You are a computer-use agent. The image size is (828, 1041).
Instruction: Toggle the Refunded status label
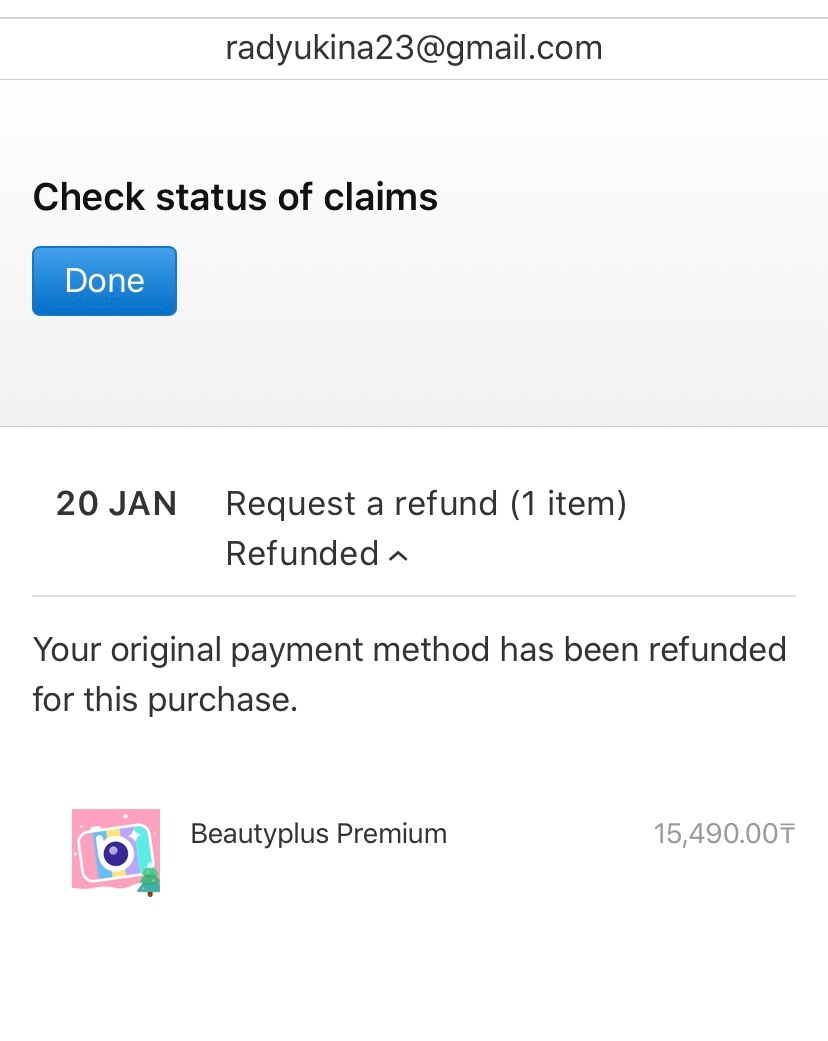pyautogui.click(x=302, y=554)
